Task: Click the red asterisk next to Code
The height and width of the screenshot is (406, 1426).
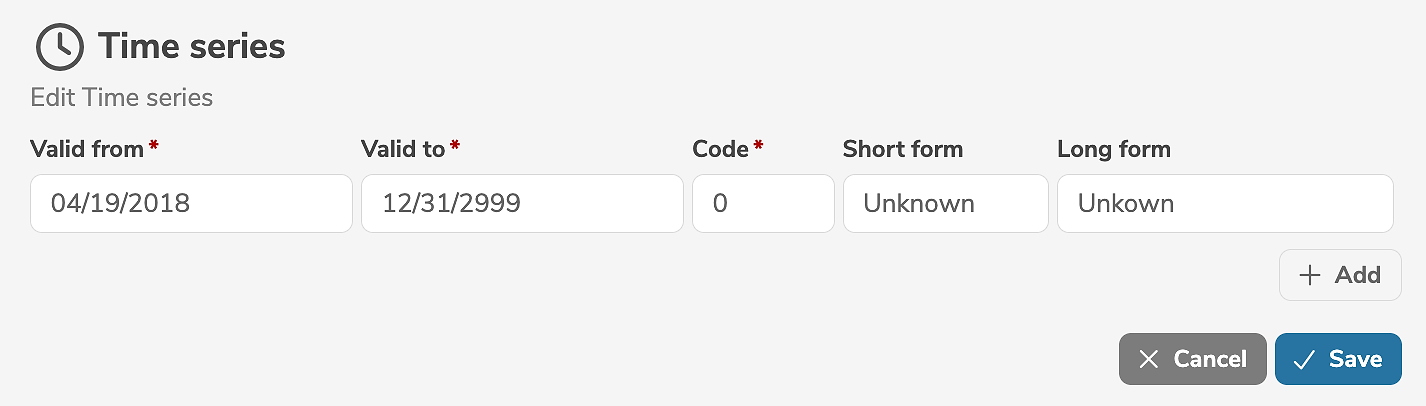Action: (x=759, y=147)
